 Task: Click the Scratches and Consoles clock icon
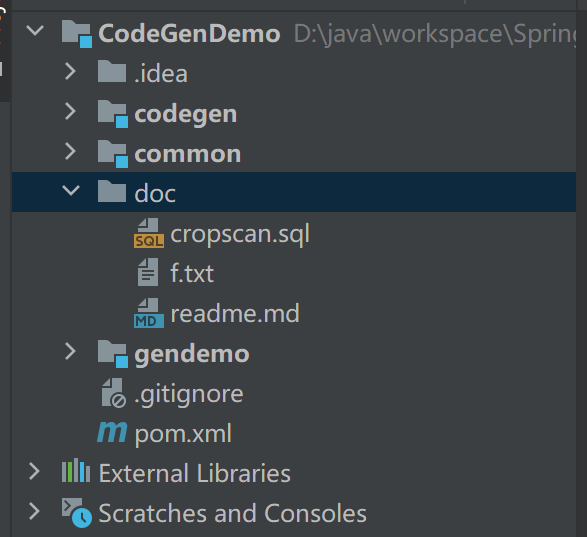tap(77, 513)
